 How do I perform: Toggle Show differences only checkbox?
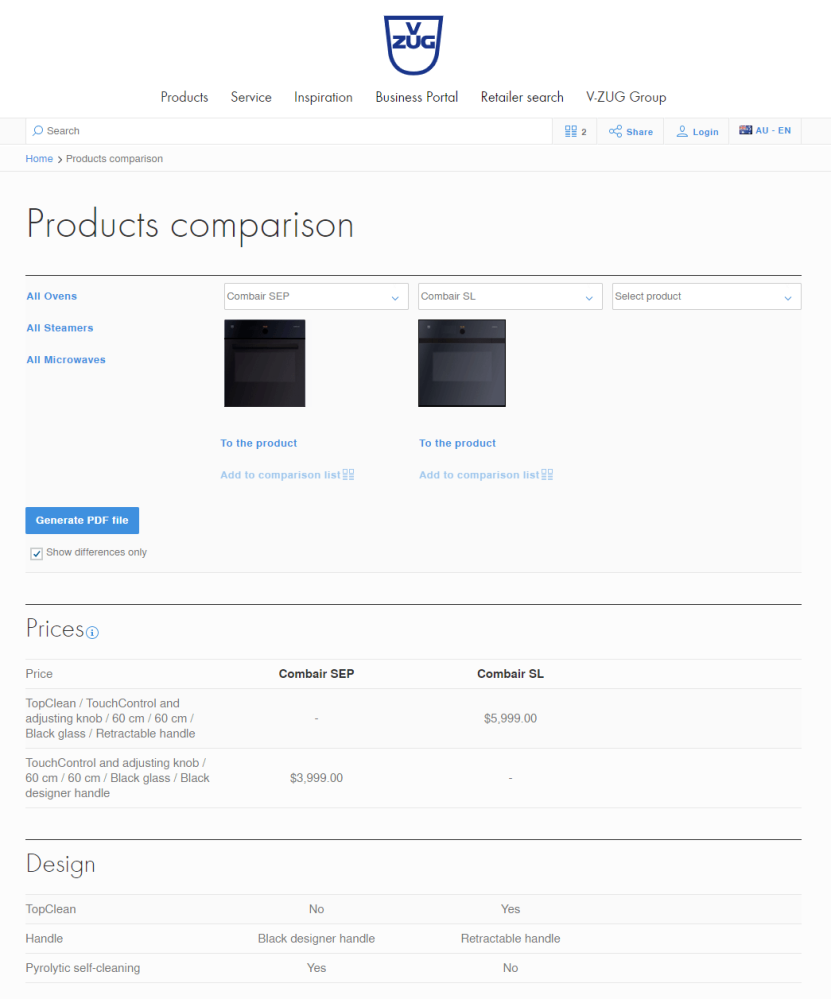[36, 553]
